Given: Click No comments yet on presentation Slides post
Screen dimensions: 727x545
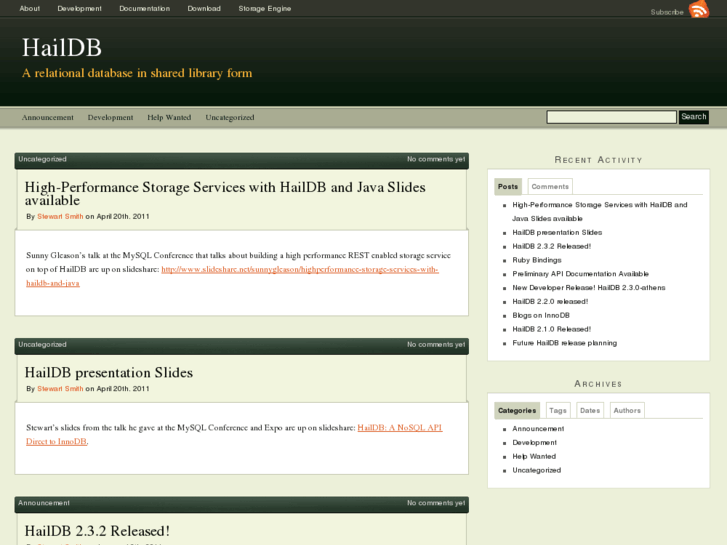Looking at the screenshot, I should point(436,345).
